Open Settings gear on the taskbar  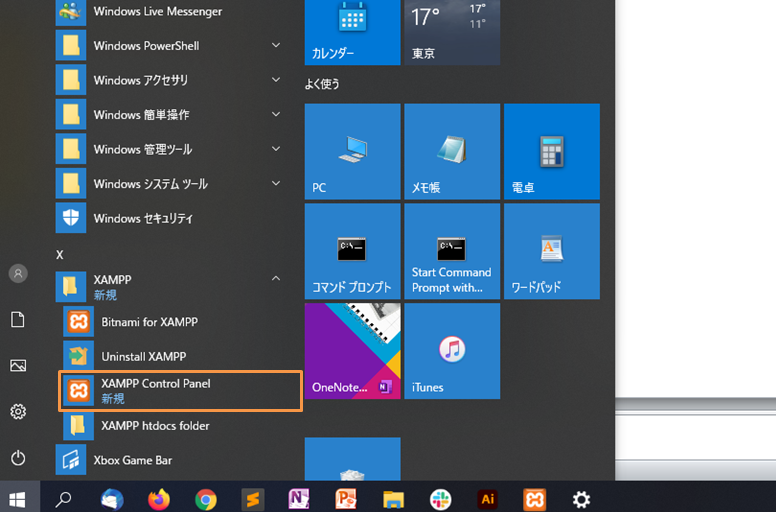point(581,500)
